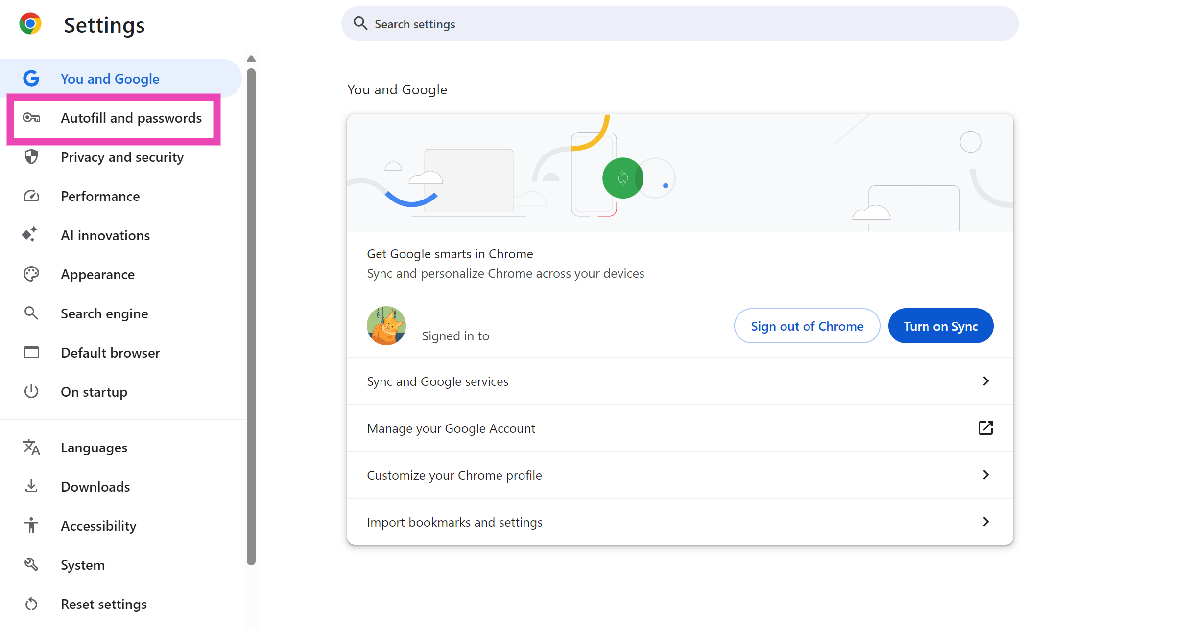Click the Privacy and security shield icon
This screenshot has height=628, width=1200.
coord(31,157)
